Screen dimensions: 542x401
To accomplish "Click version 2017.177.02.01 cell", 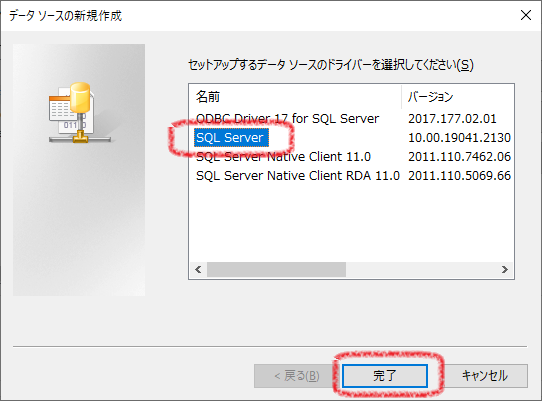I will click(x=452, y=119).
